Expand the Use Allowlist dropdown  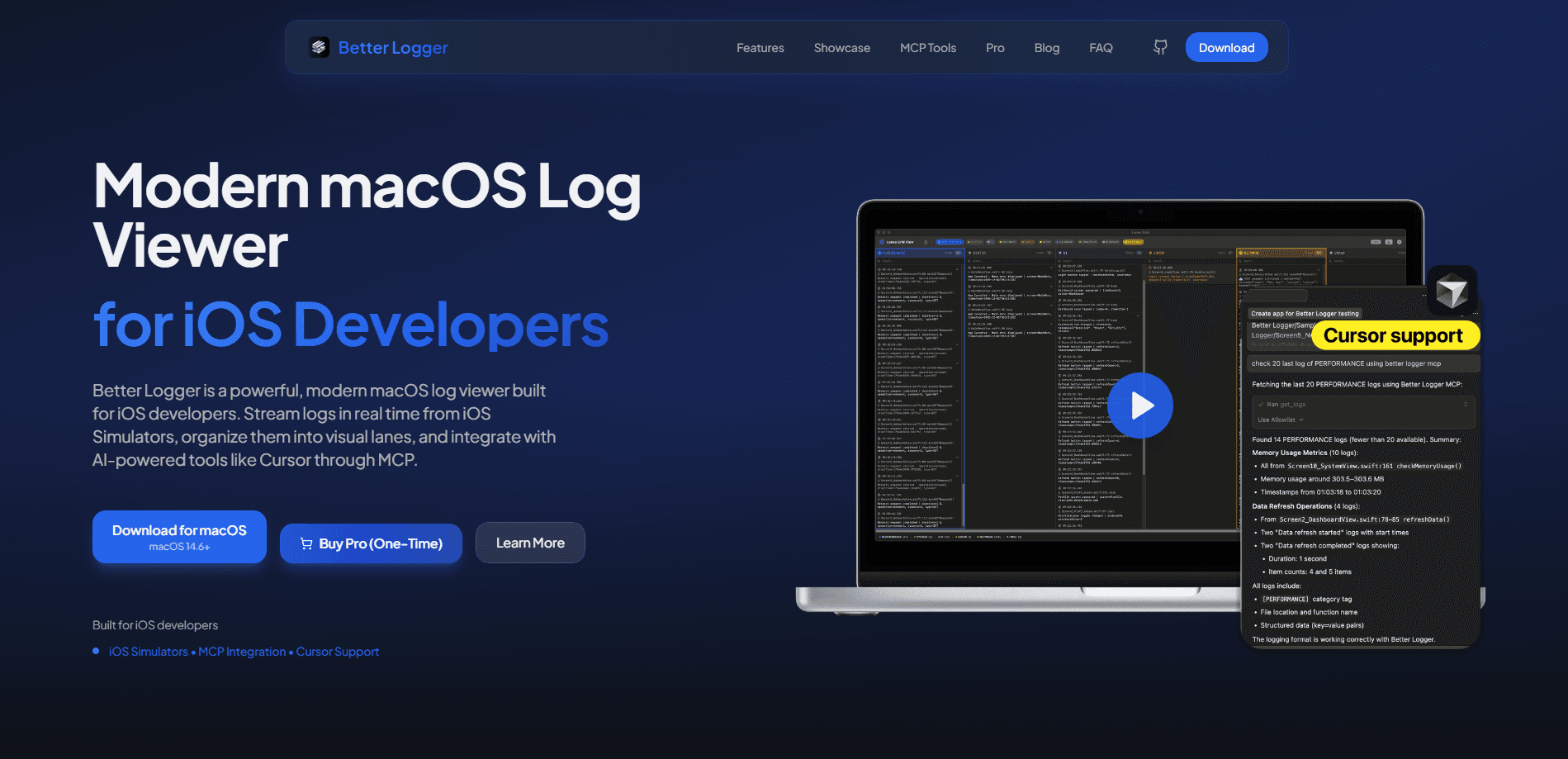[1280, 420]
